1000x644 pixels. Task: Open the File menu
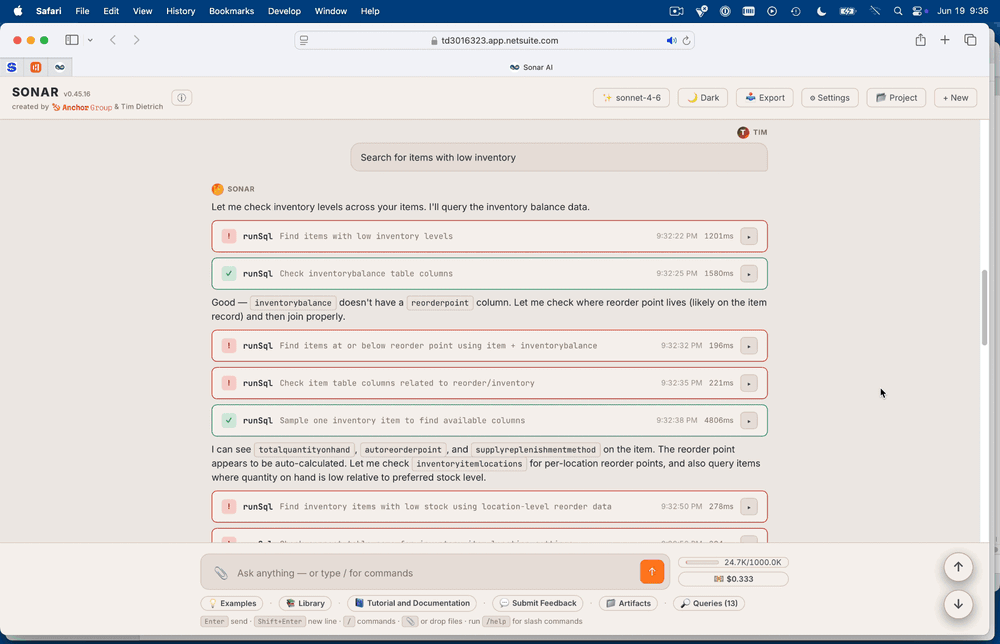(82, 11)
